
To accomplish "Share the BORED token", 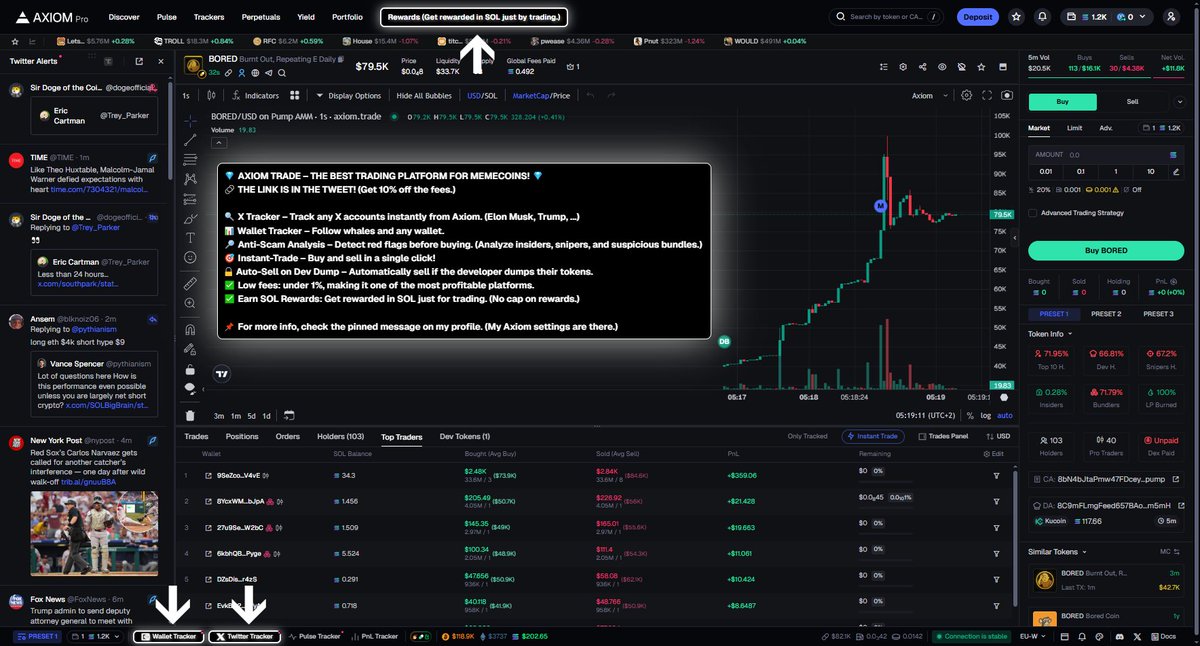I will point(921,67).
